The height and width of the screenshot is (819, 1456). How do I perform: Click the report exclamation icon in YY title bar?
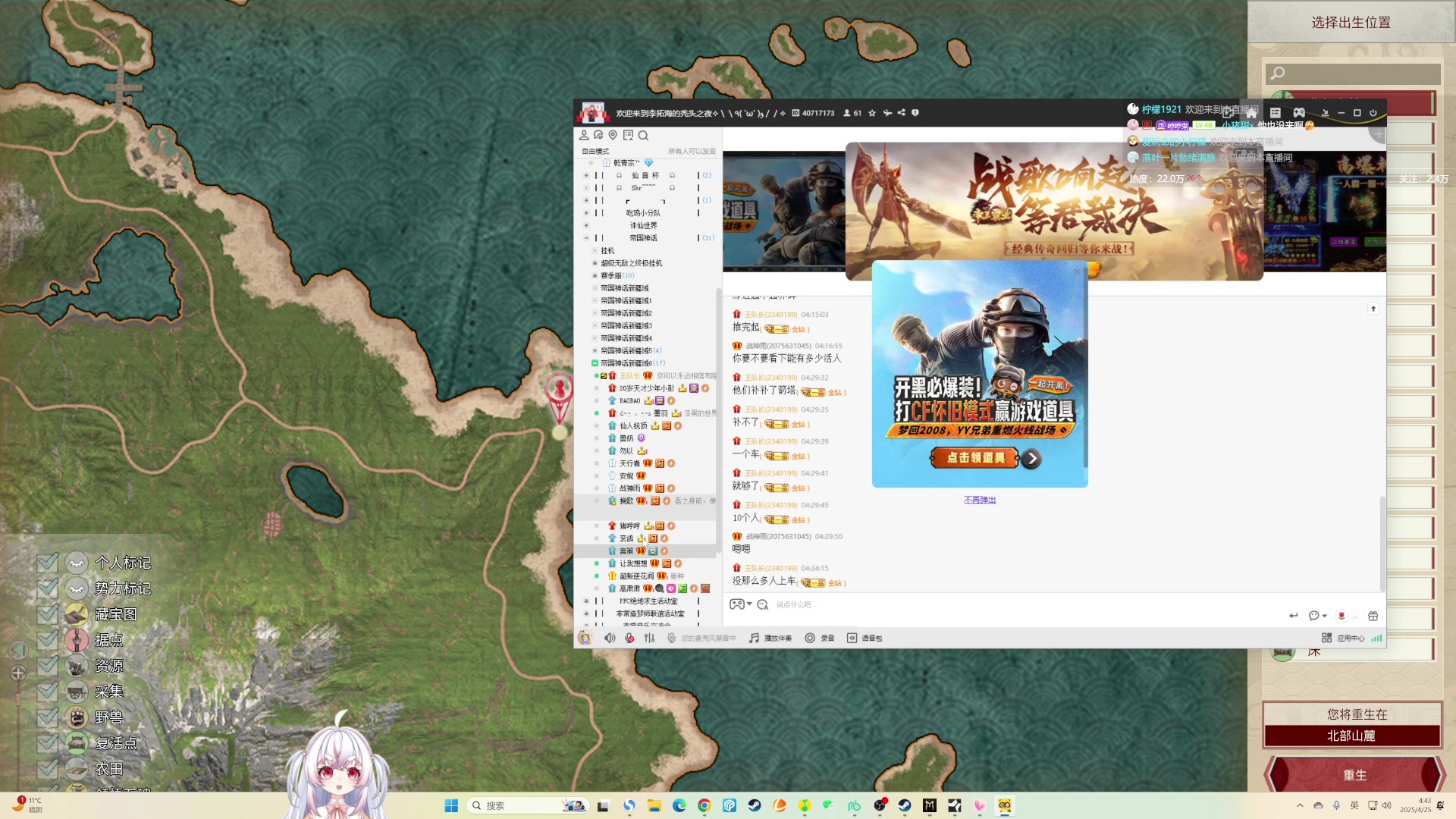pos(915,113)
